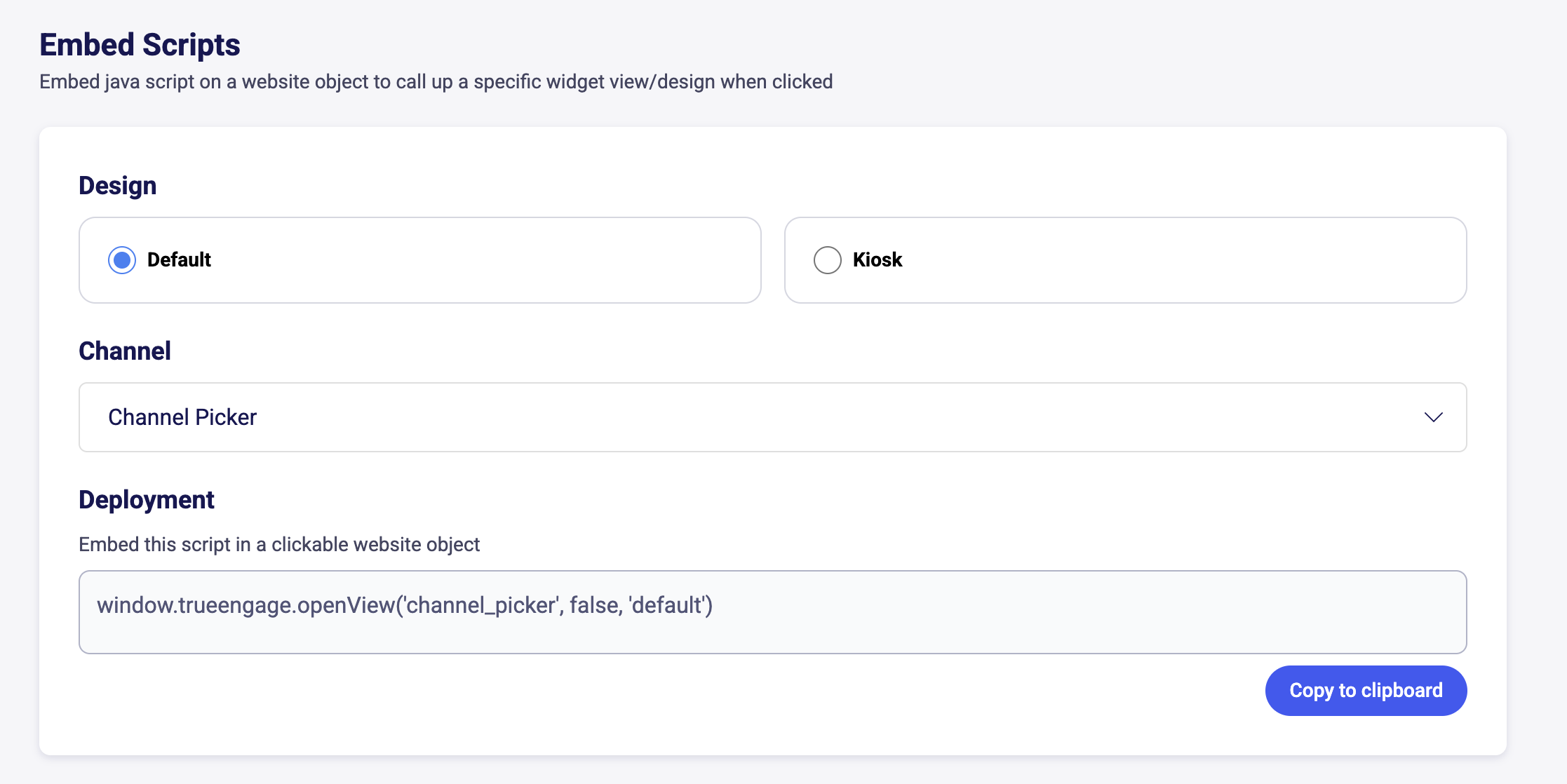The image size is (1567, 784).
Task: Click 'window.trueengage.openView' portion of the script
Action: [246, 605]
